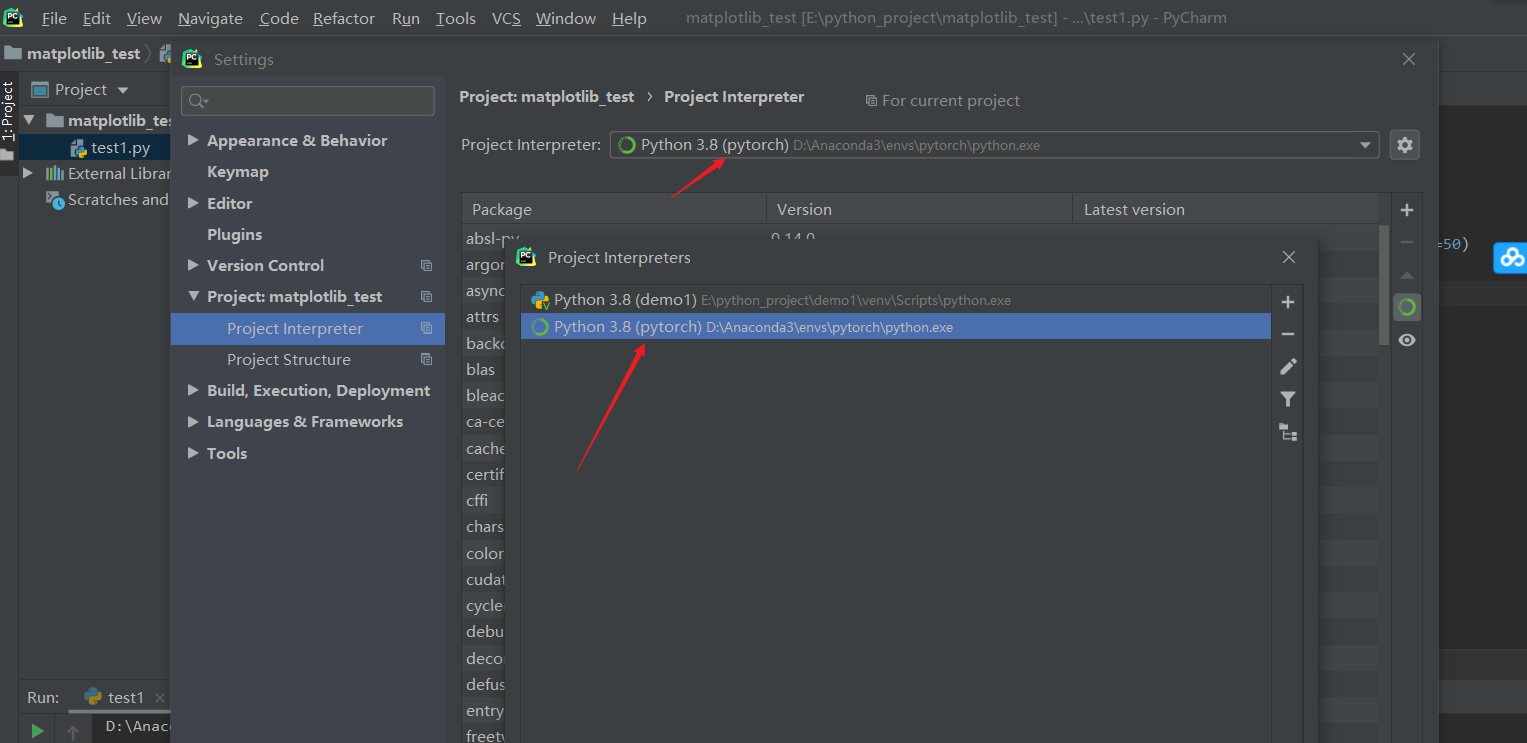The image size is (1527, 743).
Task: Click the green Conda packages toggle icon
Action: [x=1407, y=307]
